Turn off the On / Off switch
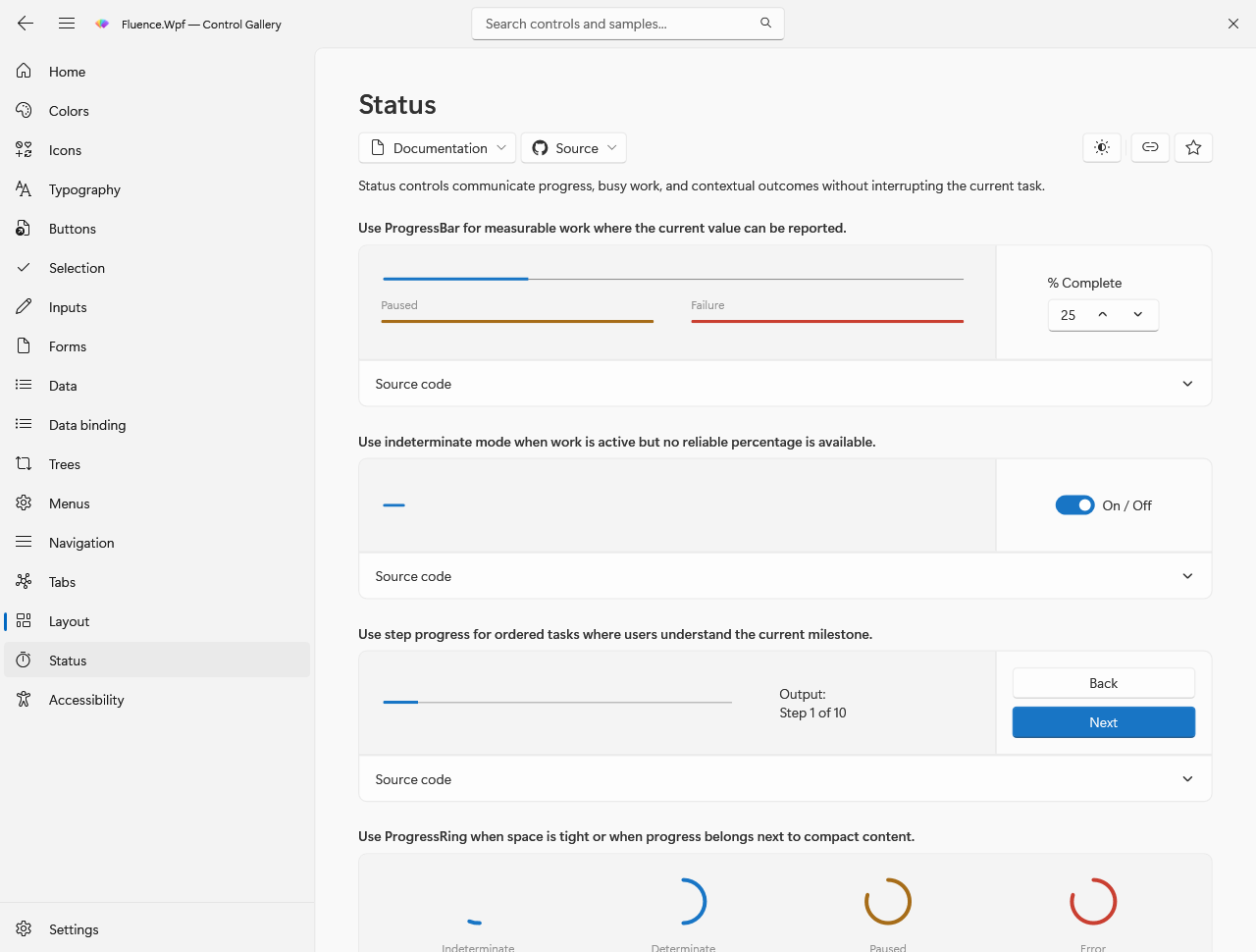The image size is (1256, 952). [x=1074, y=505]
